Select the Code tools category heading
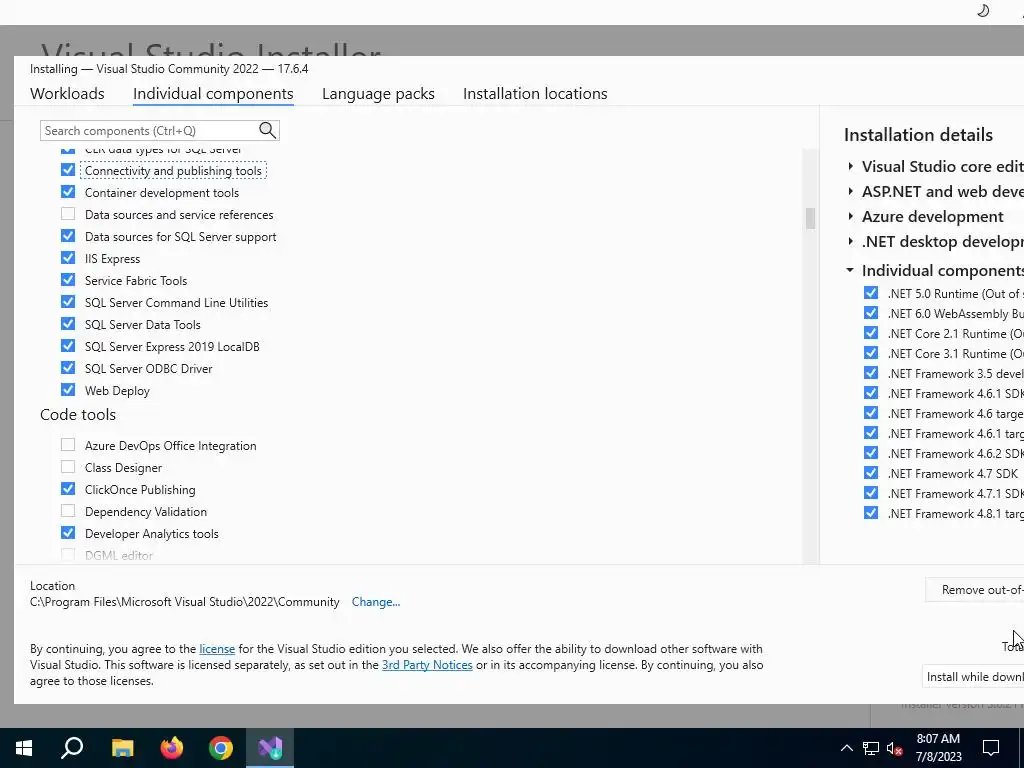The height and width of the screenshot is (768, 1024). click(x=78, y=415)
